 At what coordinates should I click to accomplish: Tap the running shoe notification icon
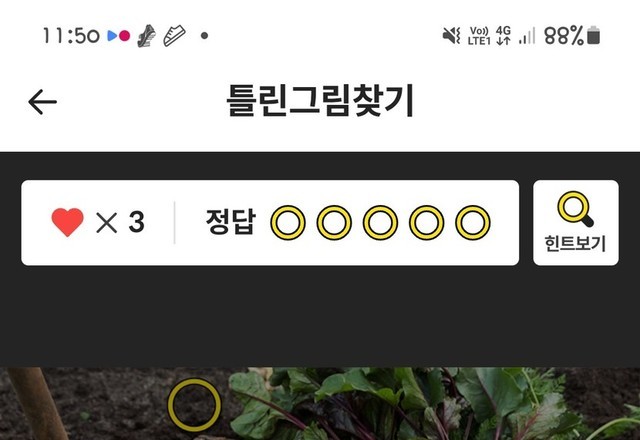point(146,36)
